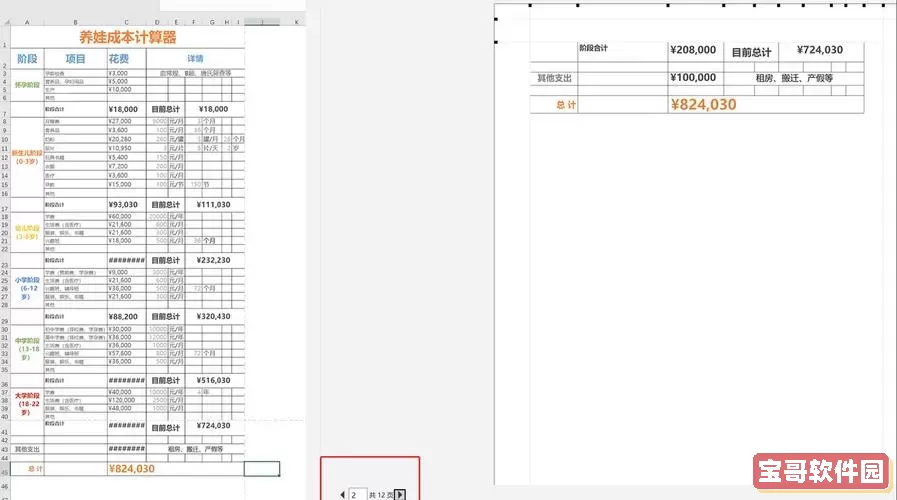Select column A header
Screen dimensions: 897x500
point(27,22)
